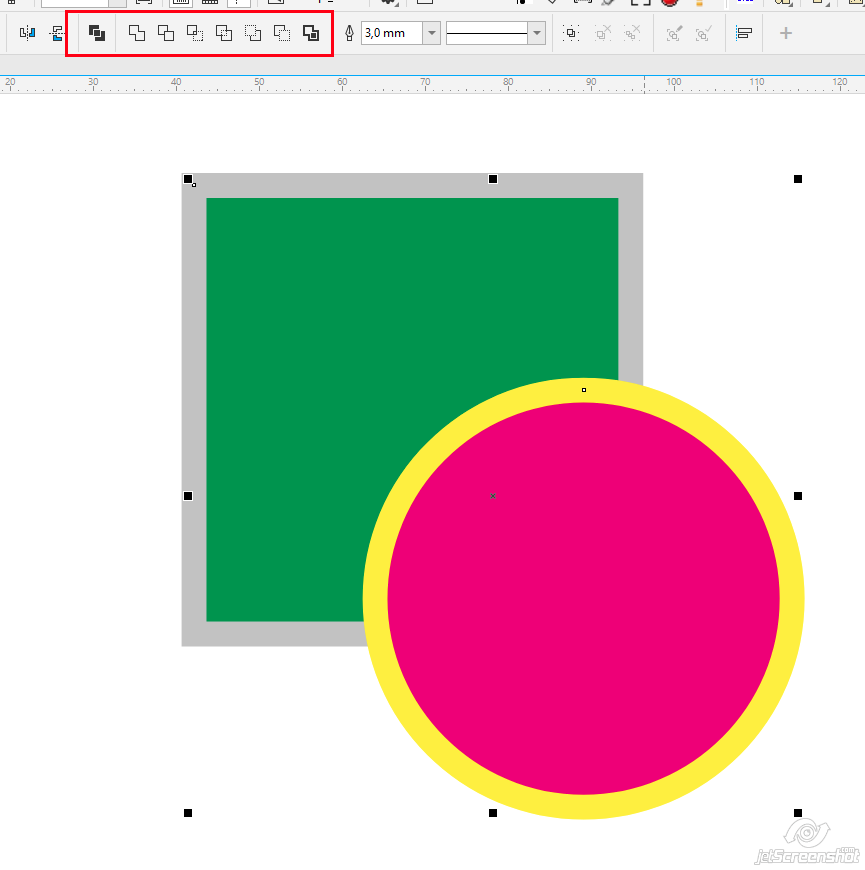Combine the selected objects
865x870 pixels.
click(97, 33)
